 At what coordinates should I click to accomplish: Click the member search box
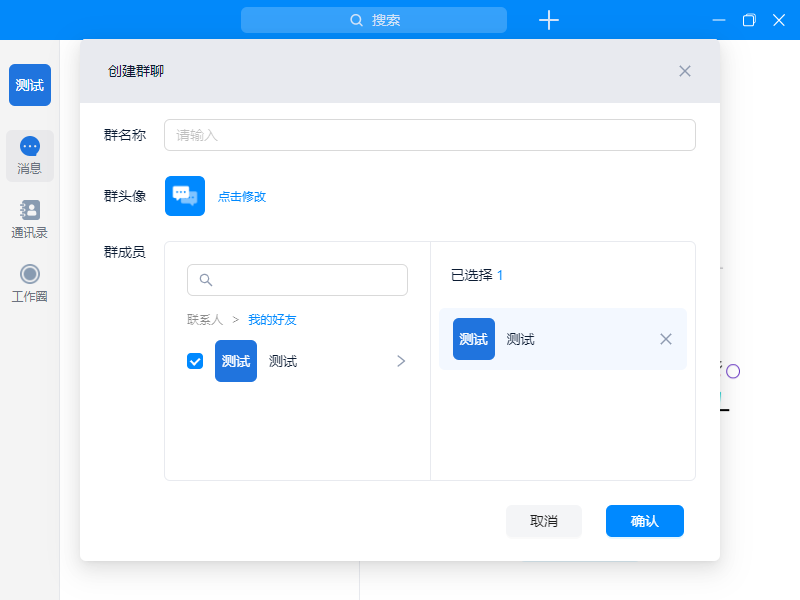pos(297,280)
